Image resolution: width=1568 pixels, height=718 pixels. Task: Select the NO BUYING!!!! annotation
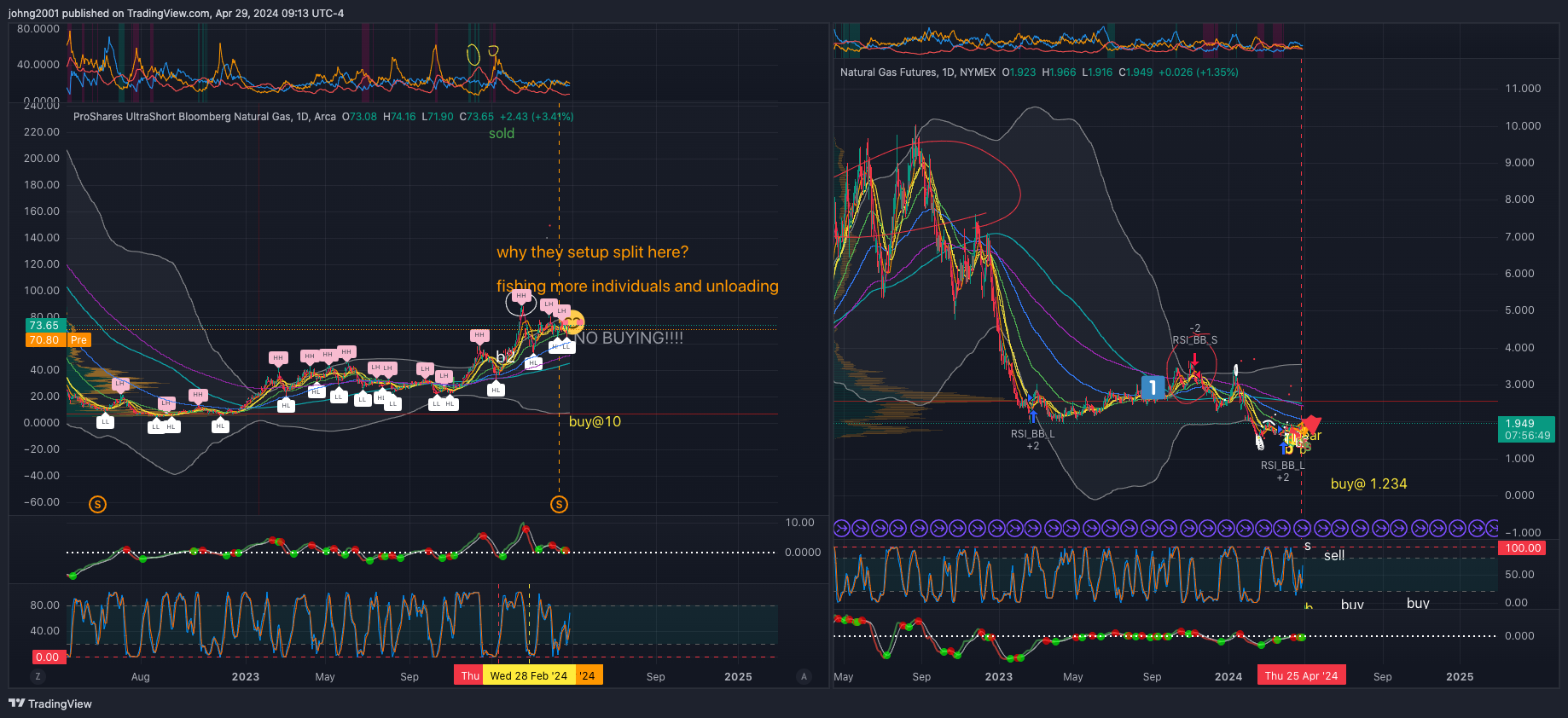[629, 339]
